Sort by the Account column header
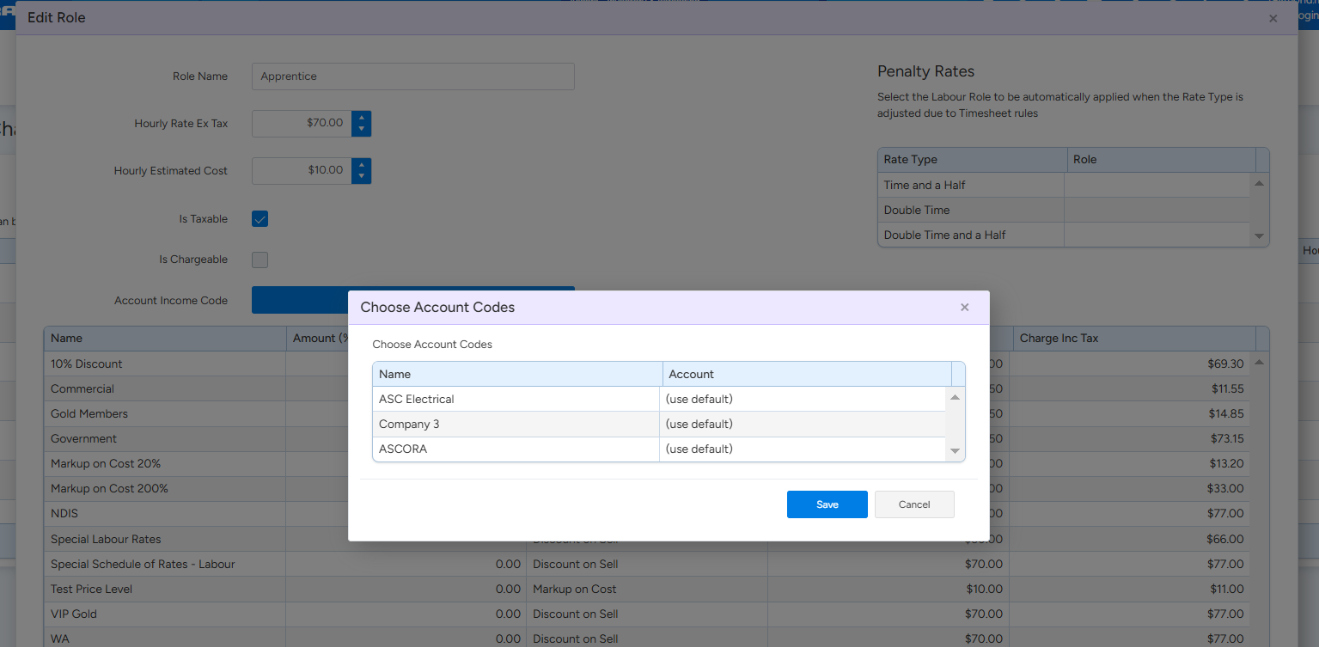1319x647 pixels. [806, 374]
